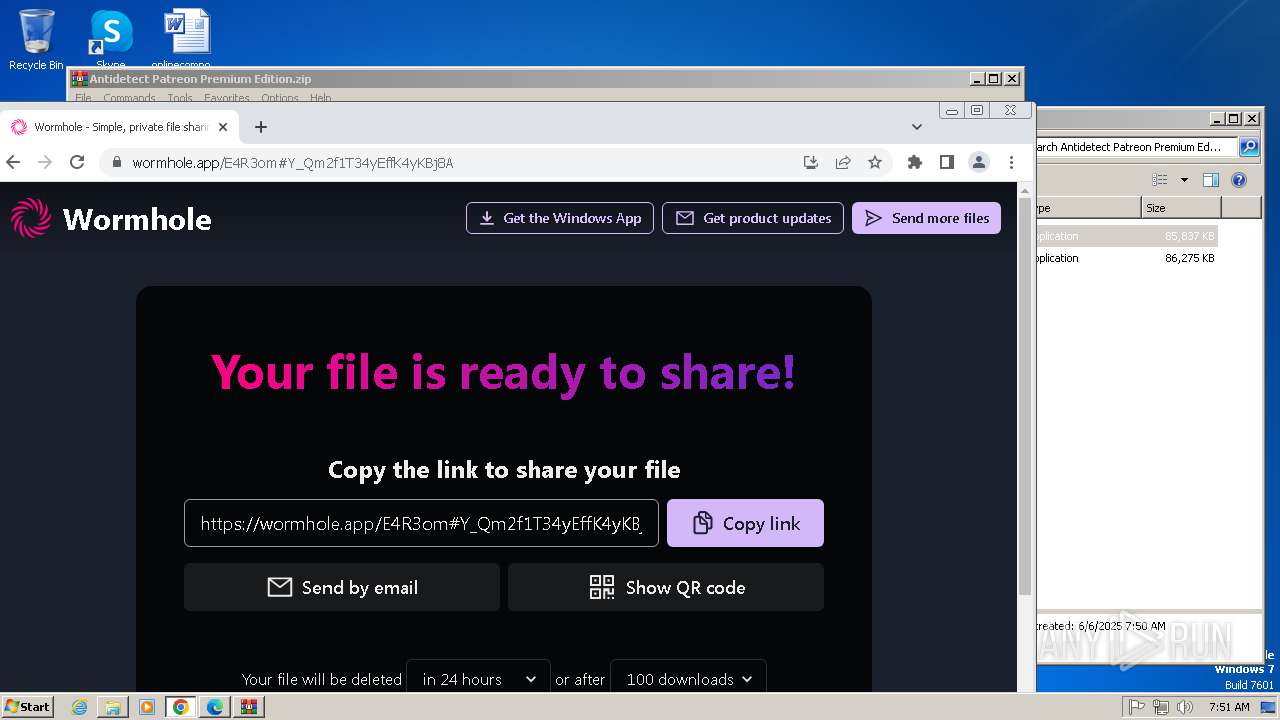Select the Wormhole browser tab

pos(120,127)
